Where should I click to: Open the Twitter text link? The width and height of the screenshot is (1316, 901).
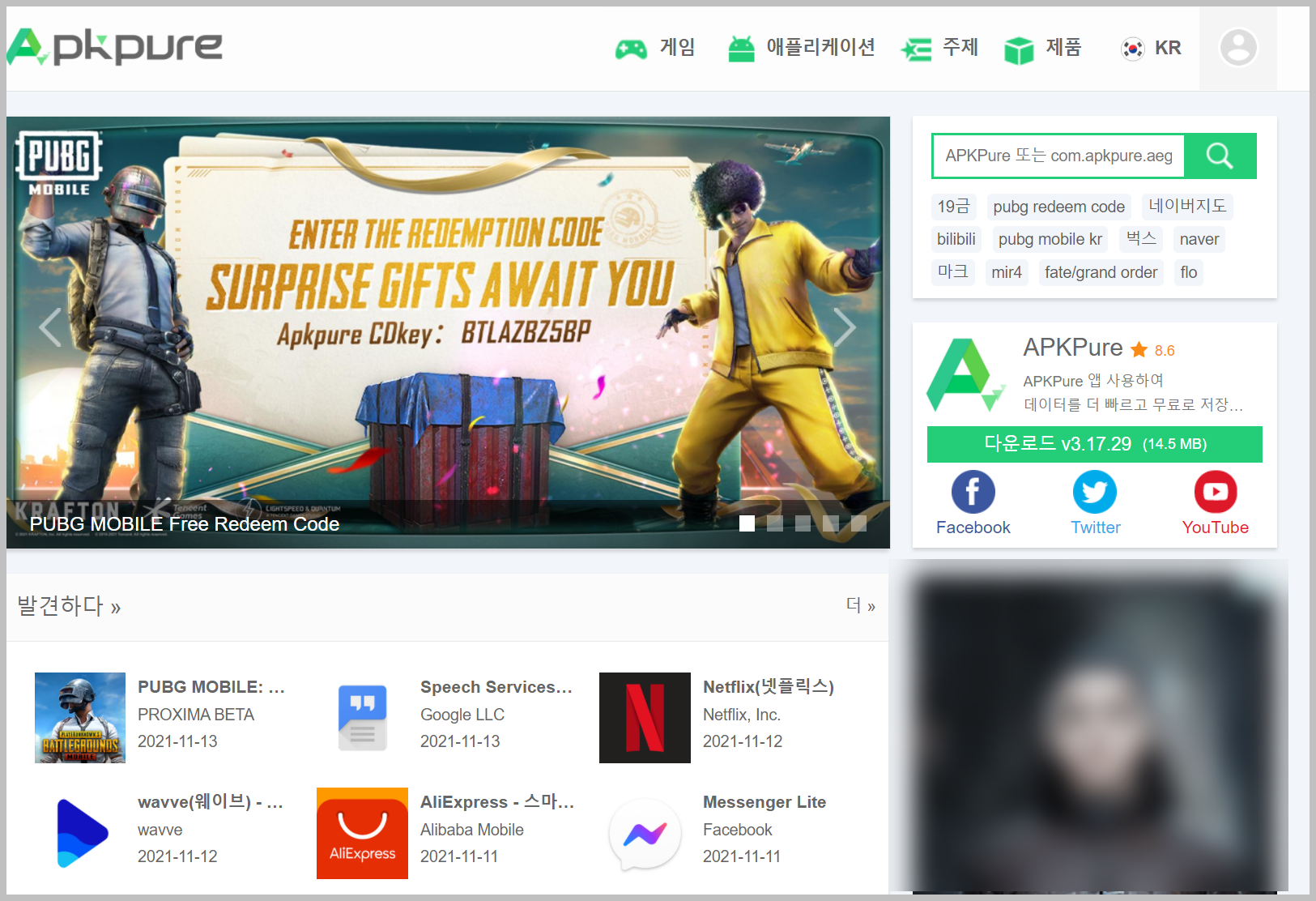click(1096, 527)
